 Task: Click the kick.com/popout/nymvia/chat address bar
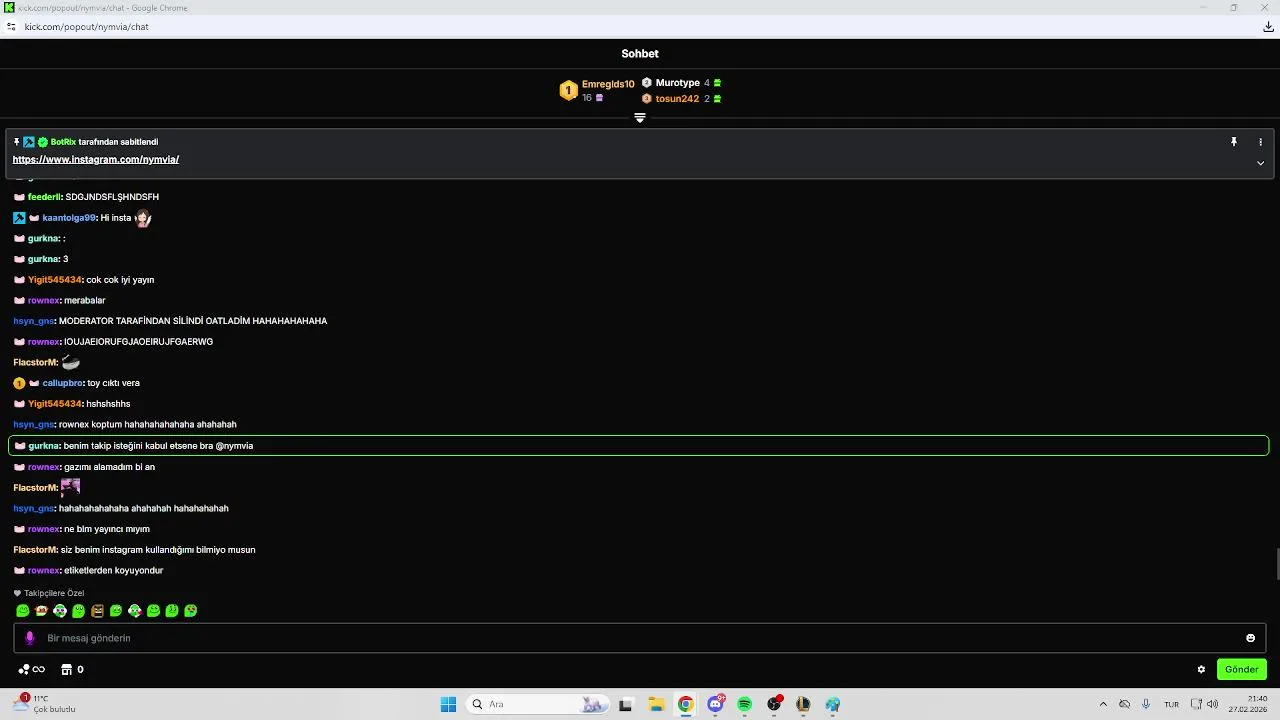(87, 27)
